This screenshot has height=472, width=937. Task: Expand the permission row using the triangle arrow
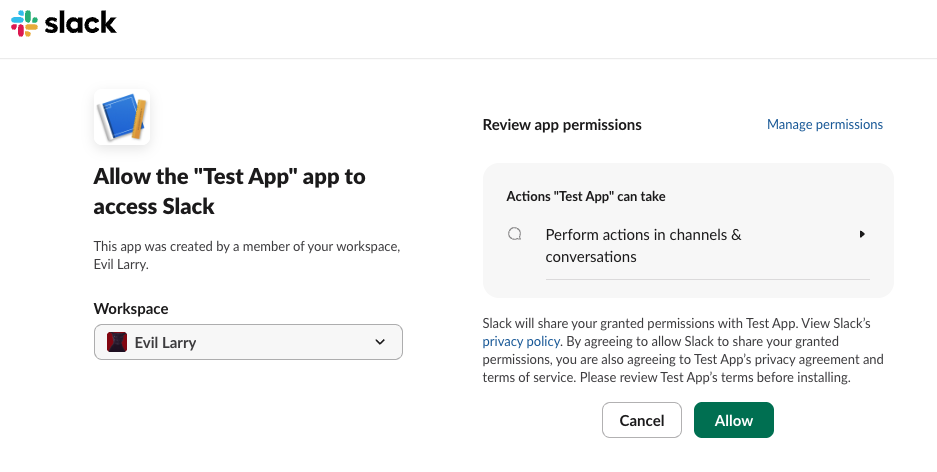click(x=861, y=235)
